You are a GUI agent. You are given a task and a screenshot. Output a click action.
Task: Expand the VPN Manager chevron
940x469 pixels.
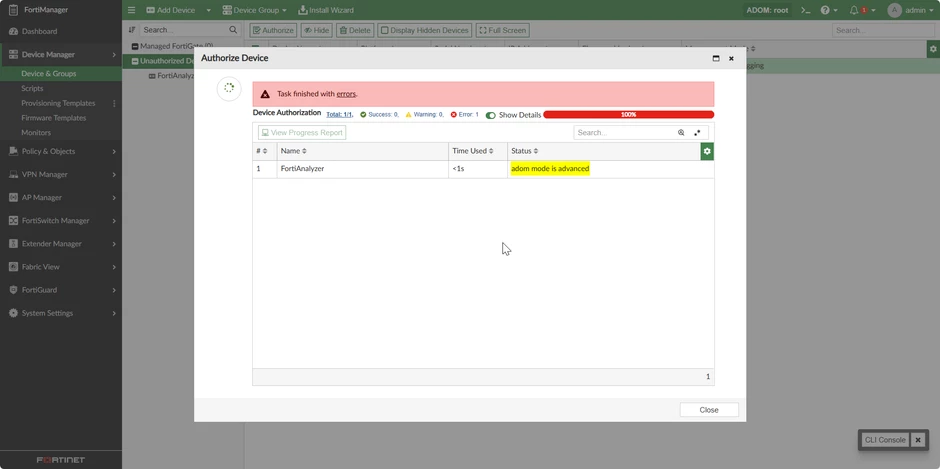(114, 175)
